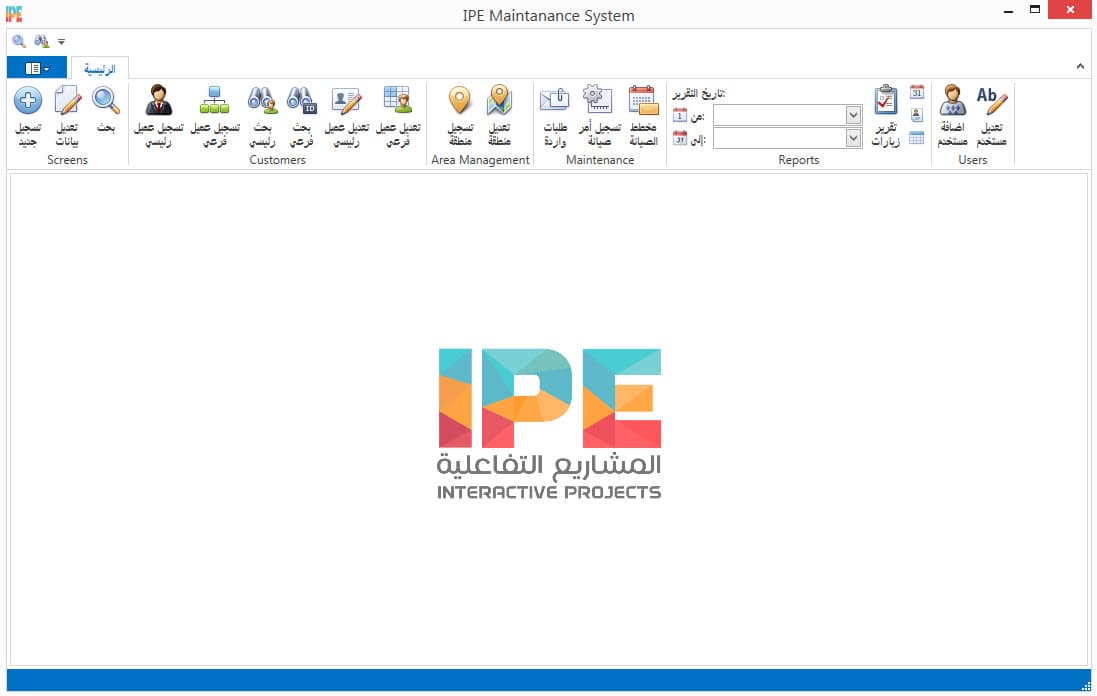This screenshot has height=696, width=1097.
Task: Click the IPE app icon in title bar
Action: (14, 14)
